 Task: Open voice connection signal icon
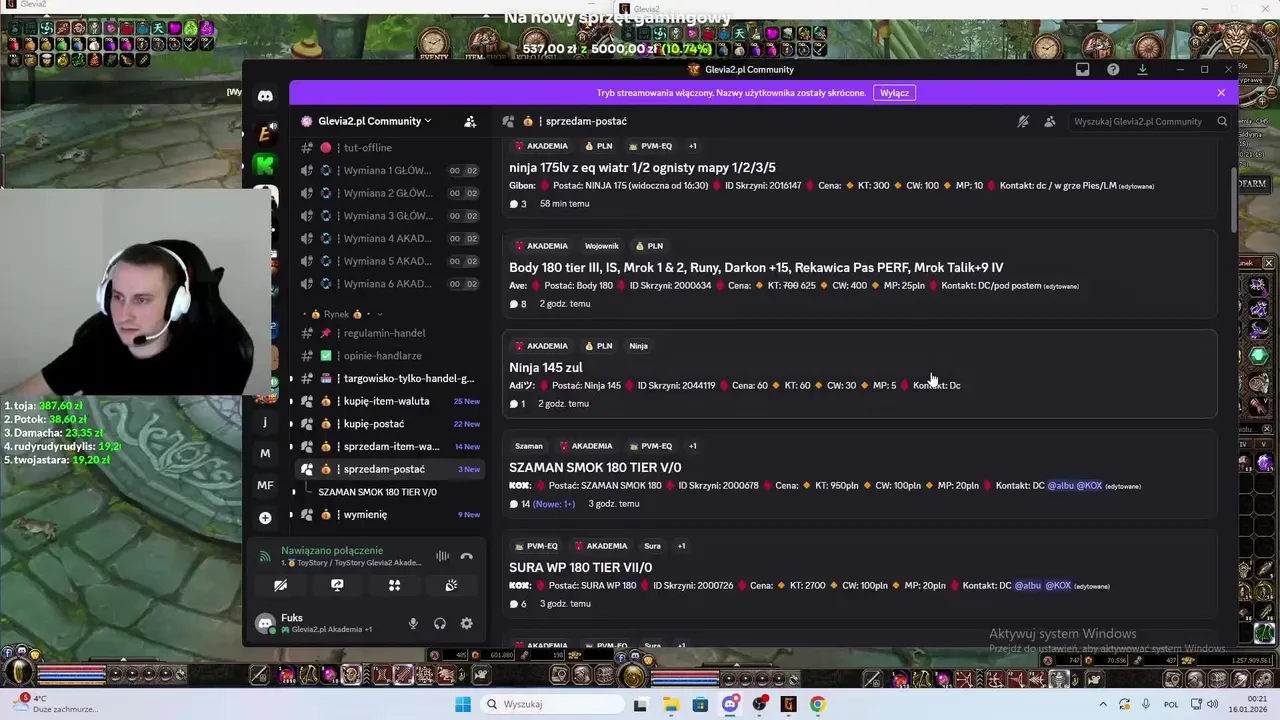coord(265,556)
